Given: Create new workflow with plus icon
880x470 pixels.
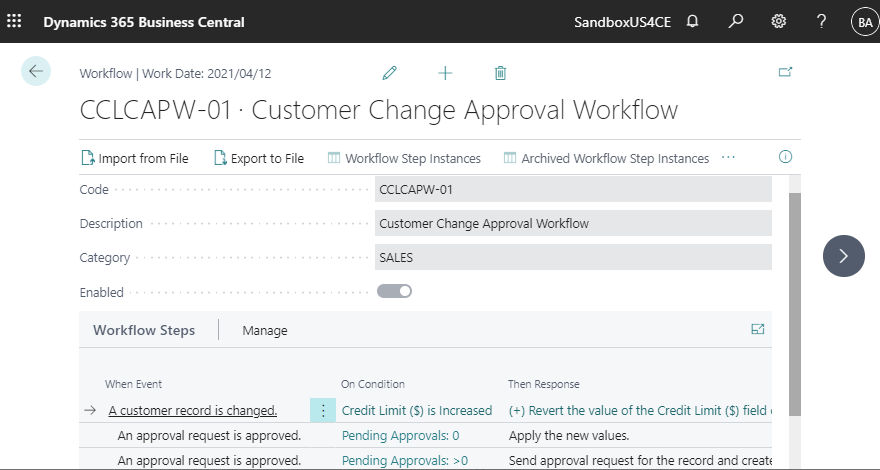Looking at the screenshot, I should [445, 73].
